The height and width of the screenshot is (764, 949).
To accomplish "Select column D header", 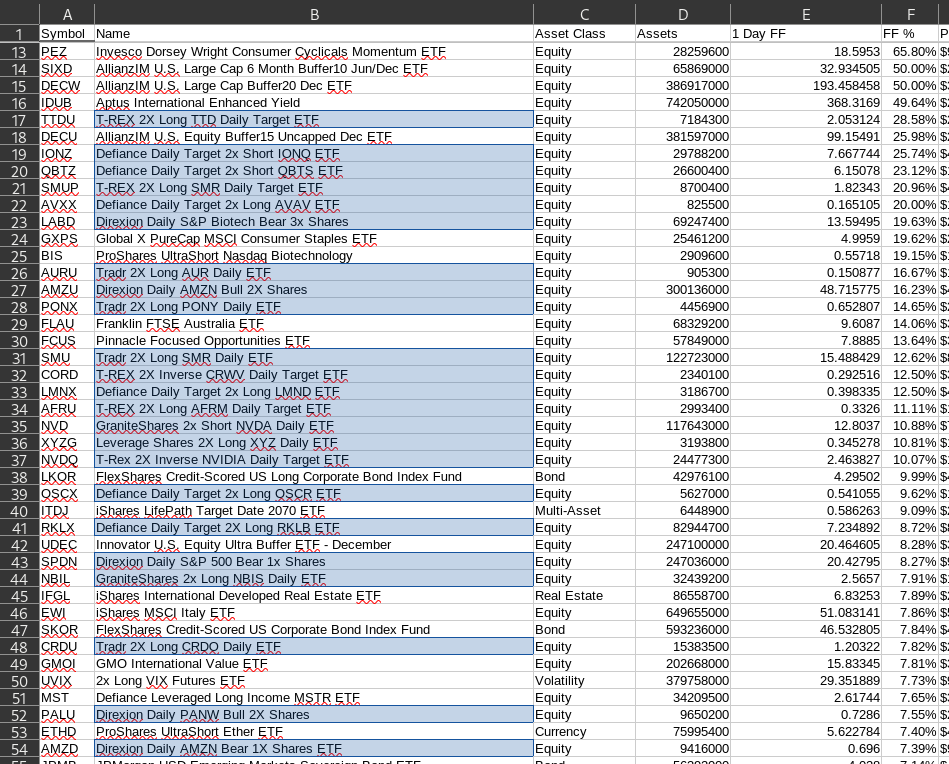I will [683, 15].
